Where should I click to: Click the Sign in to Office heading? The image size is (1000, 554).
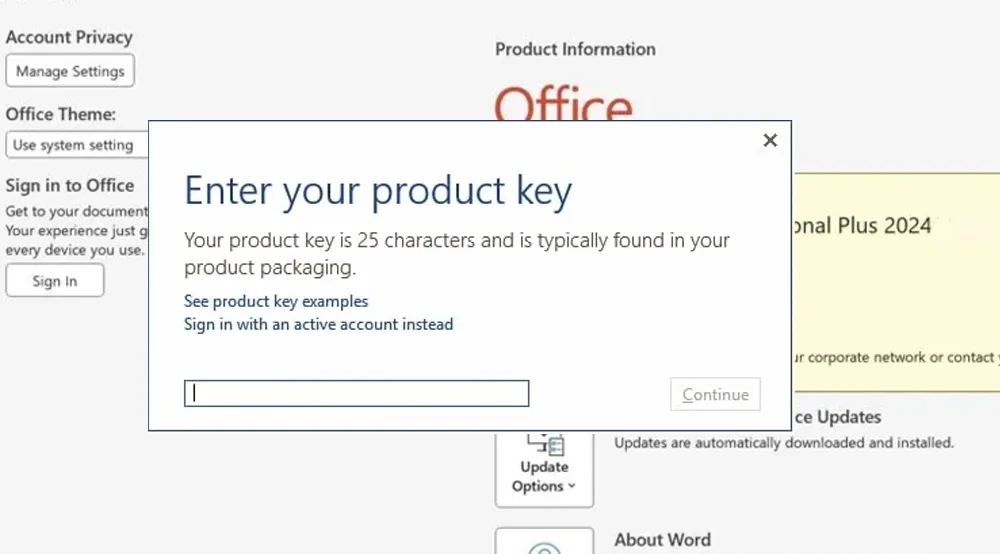tap(70, 185)
